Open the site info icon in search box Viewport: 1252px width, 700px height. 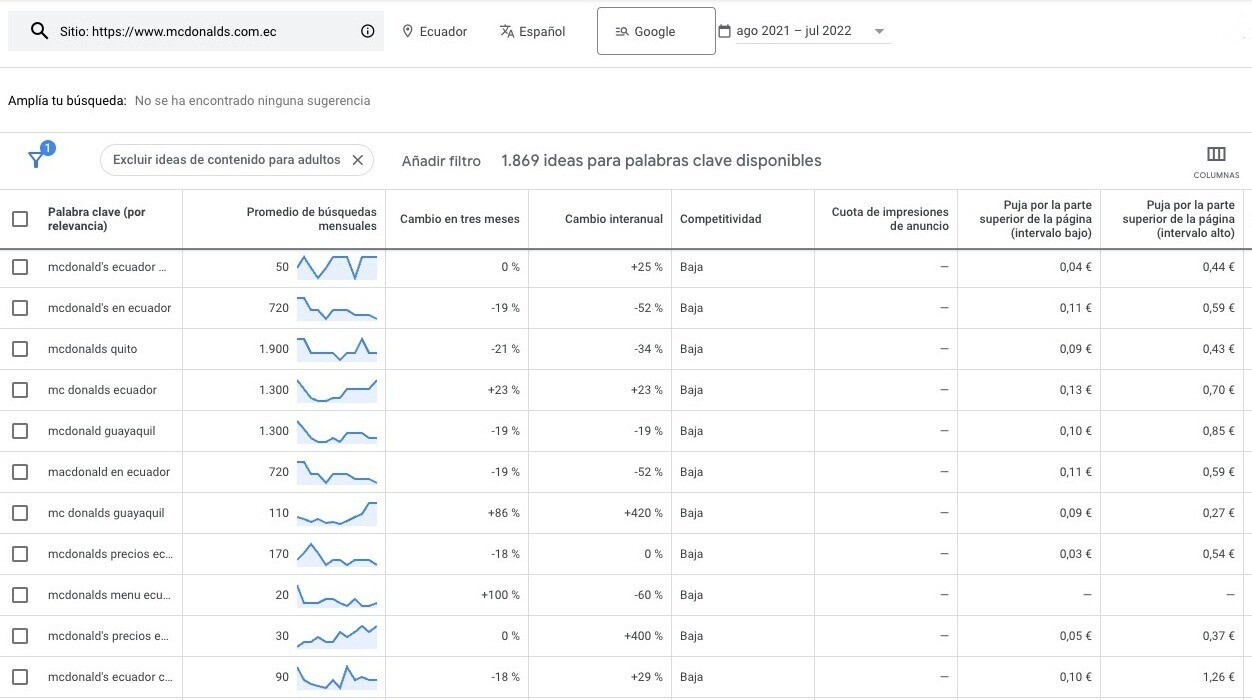coord(368,31)
